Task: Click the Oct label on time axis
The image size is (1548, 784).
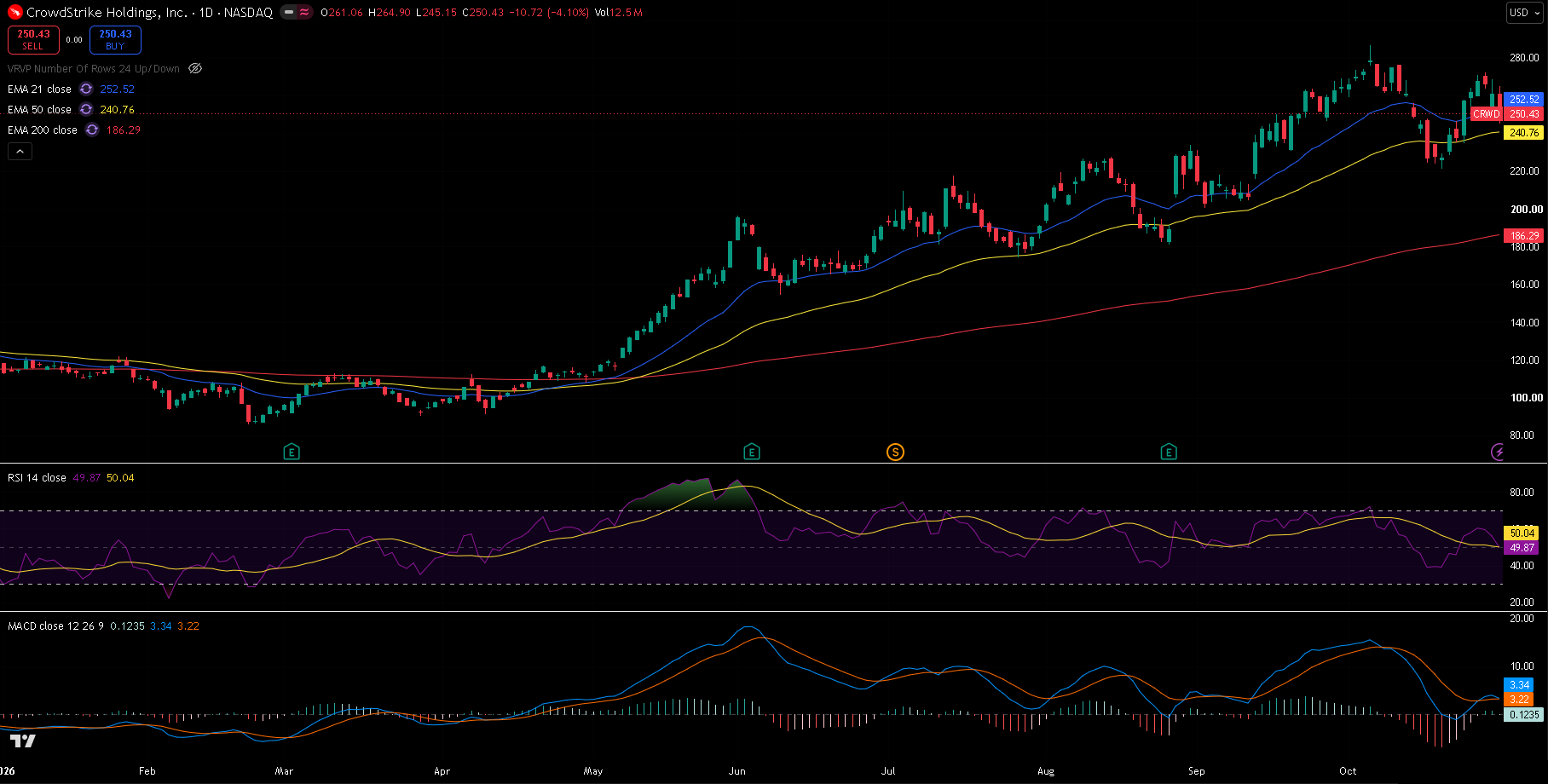Action: point(1348,770)
